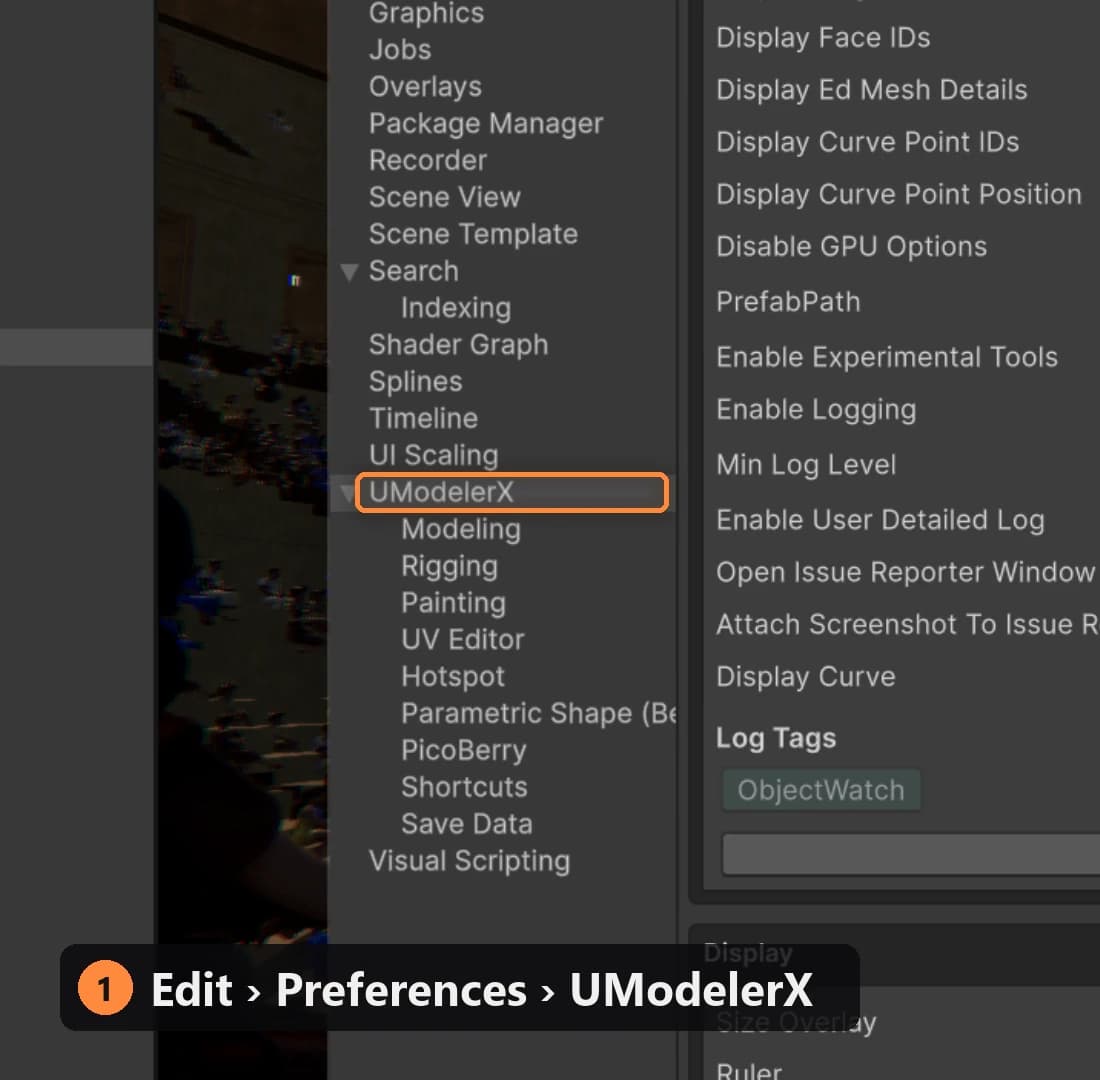This screenshot has height=1080, width=1100.
Task: Click Display Face IDs label
Action: coord(823,38)
